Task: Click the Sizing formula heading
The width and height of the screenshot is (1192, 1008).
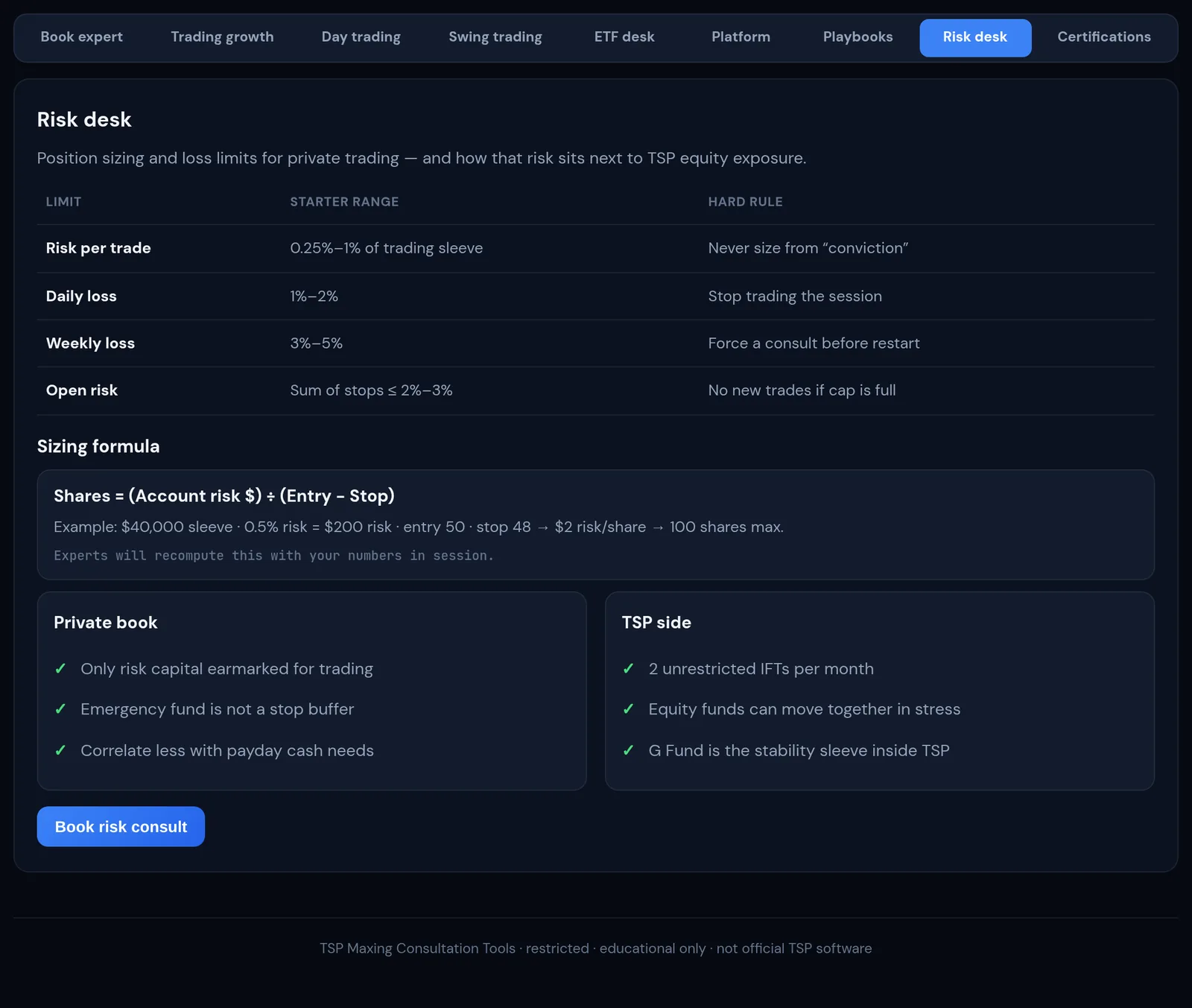Action: (98, 446)
